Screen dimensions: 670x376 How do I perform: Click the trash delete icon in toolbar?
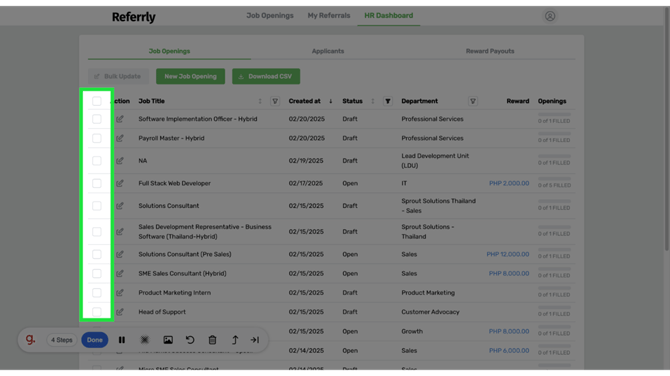(212, 340)
